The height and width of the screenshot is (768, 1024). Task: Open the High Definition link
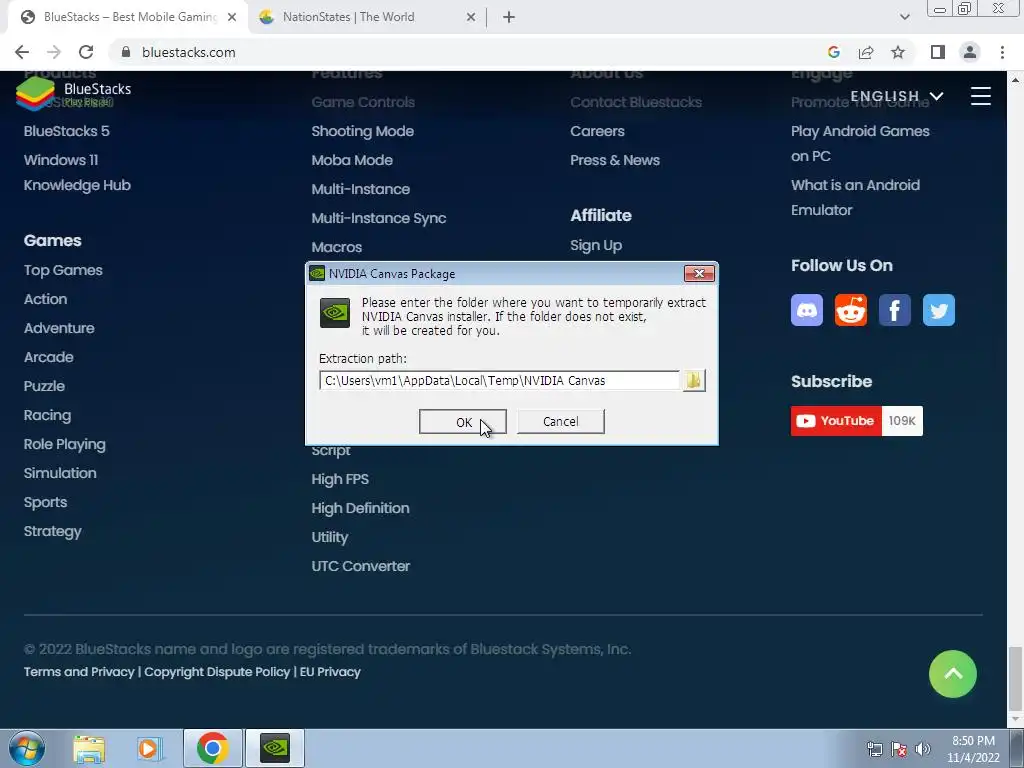[360, 508]
